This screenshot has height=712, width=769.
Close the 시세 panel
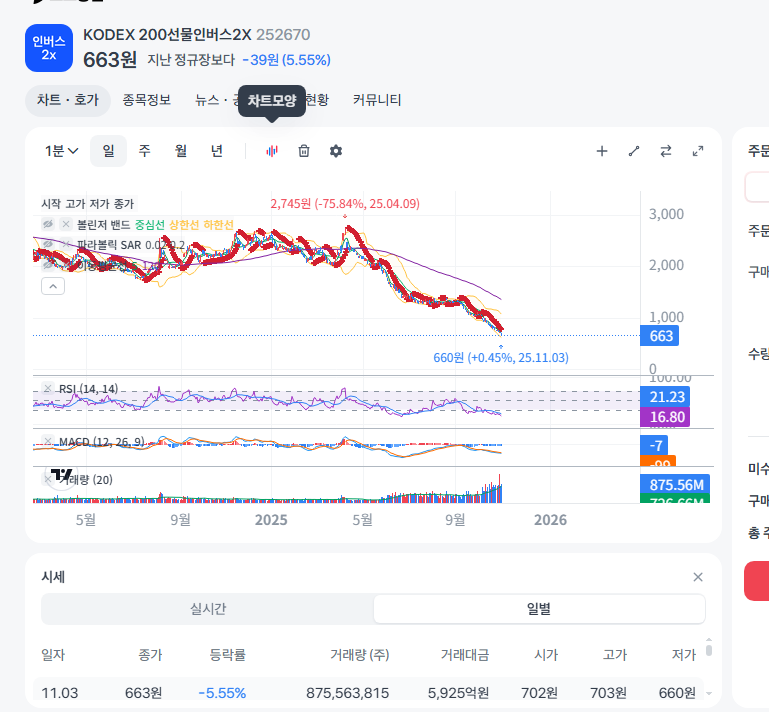click(698, 577)
